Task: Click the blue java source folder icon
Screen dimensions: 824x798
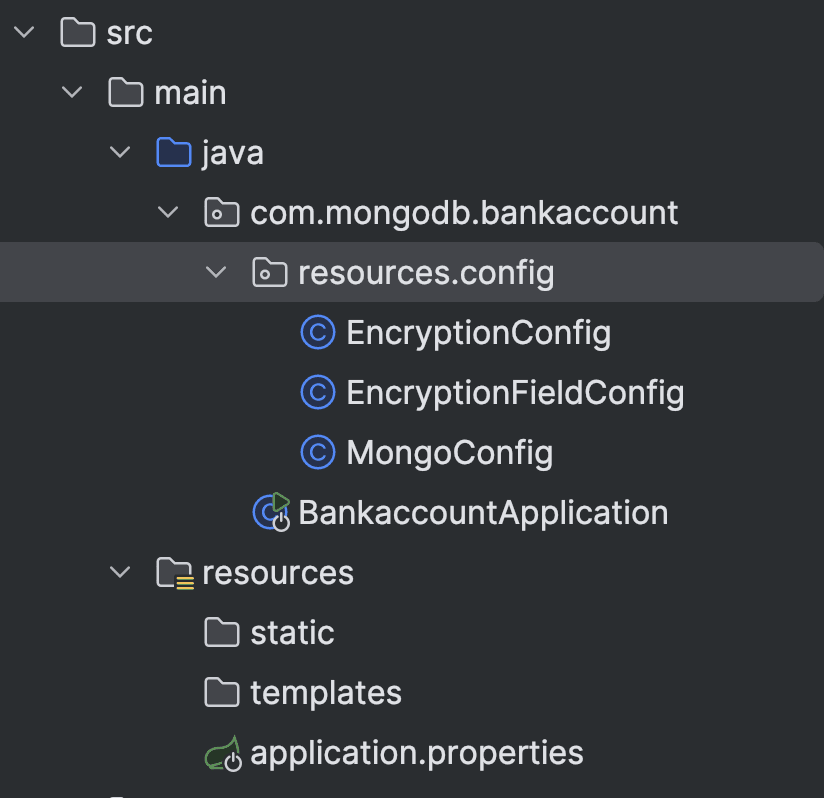Action: point(174,153)
